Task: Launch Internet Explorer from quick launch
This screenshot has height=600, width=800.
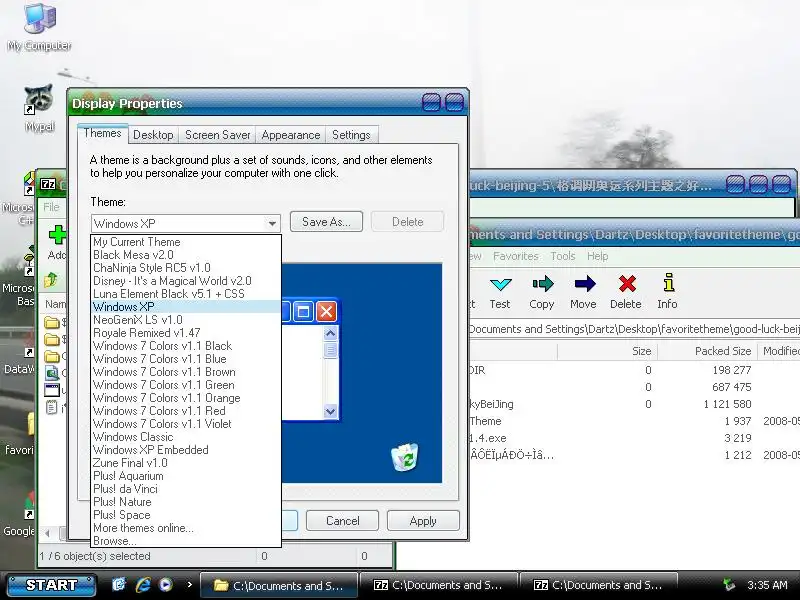Action: click(143, 585)
